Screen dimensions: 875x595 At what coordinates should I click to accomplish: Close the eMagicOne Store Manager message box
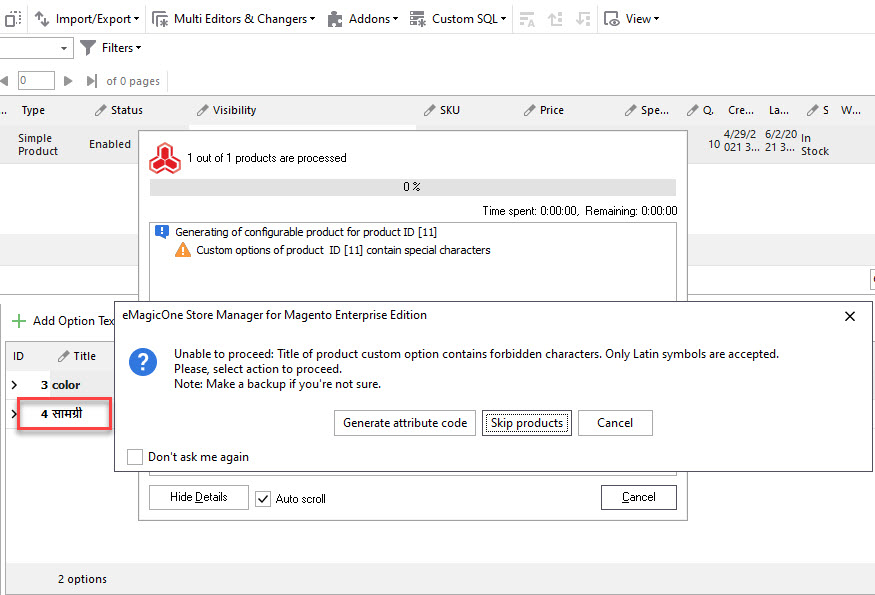point(849,316)
